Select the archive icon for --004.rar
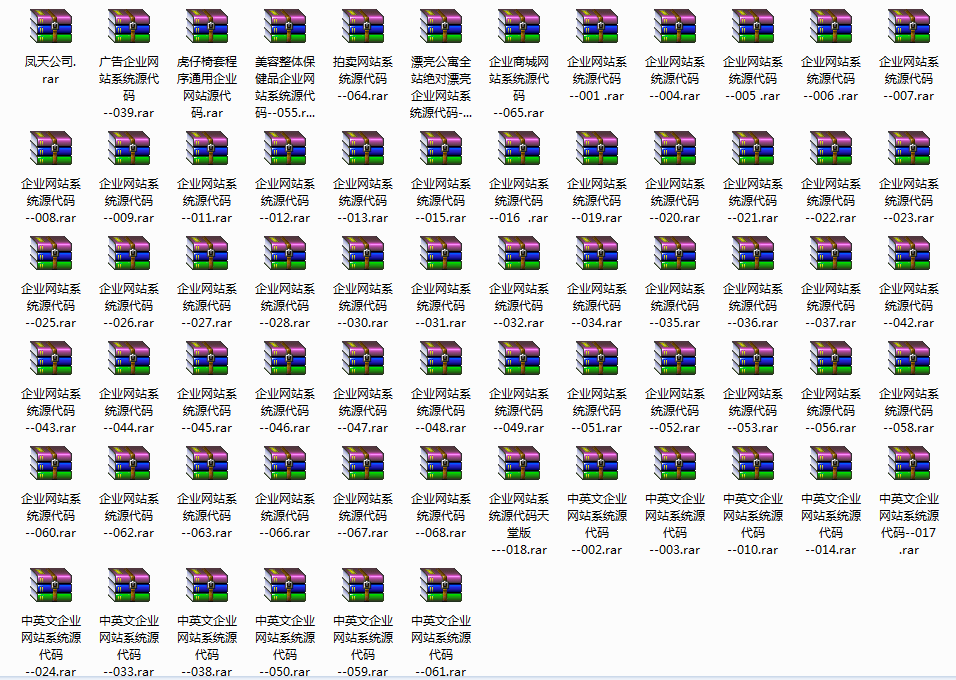Image resolution: width=956 pixels, height=680 pixels. [676, 26]
